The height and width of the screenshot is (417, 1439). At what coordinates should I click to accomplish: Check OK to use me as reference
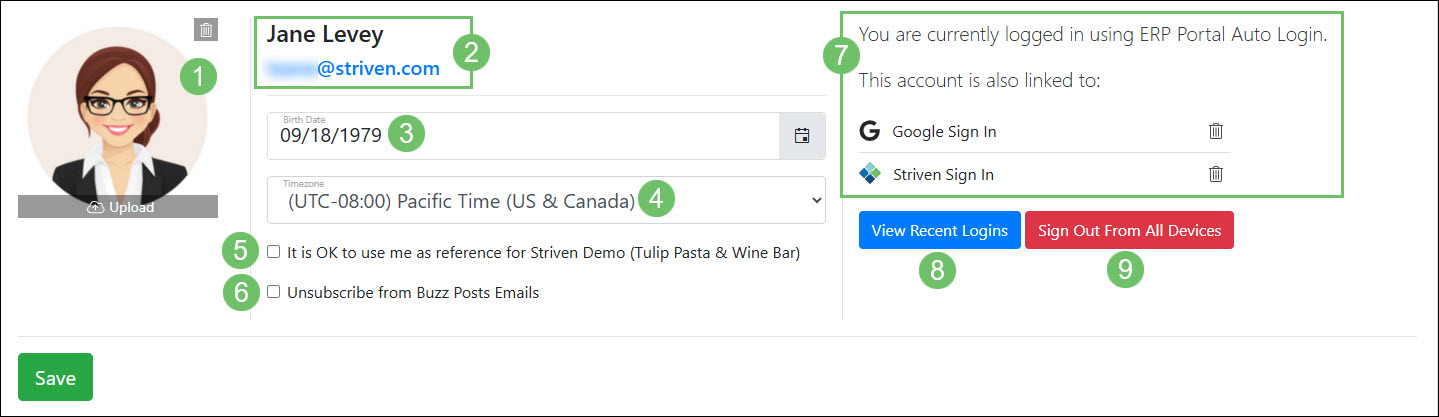tap(273, 252)
